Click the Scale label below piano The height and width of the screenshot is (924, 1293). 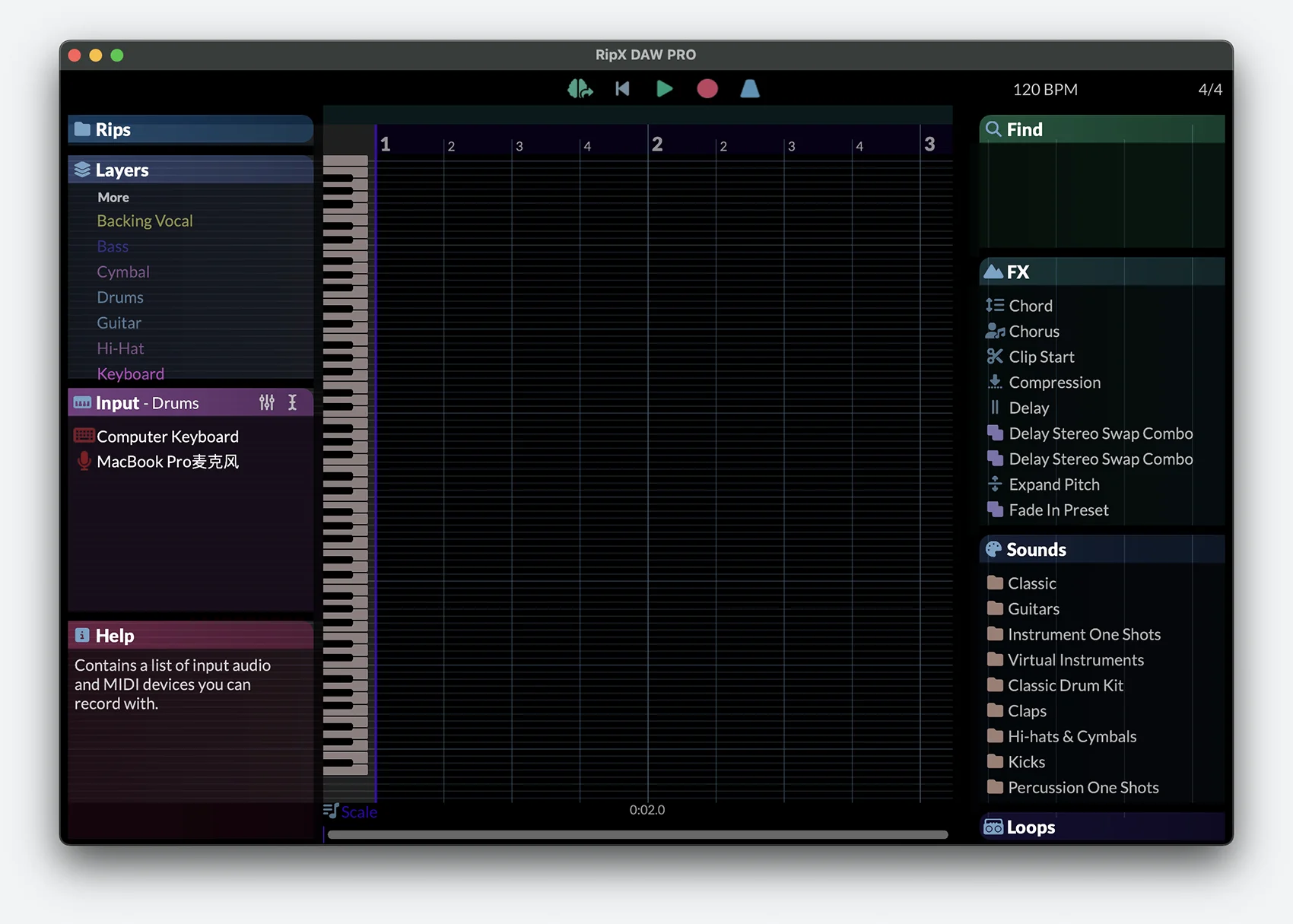pos(358,811)
